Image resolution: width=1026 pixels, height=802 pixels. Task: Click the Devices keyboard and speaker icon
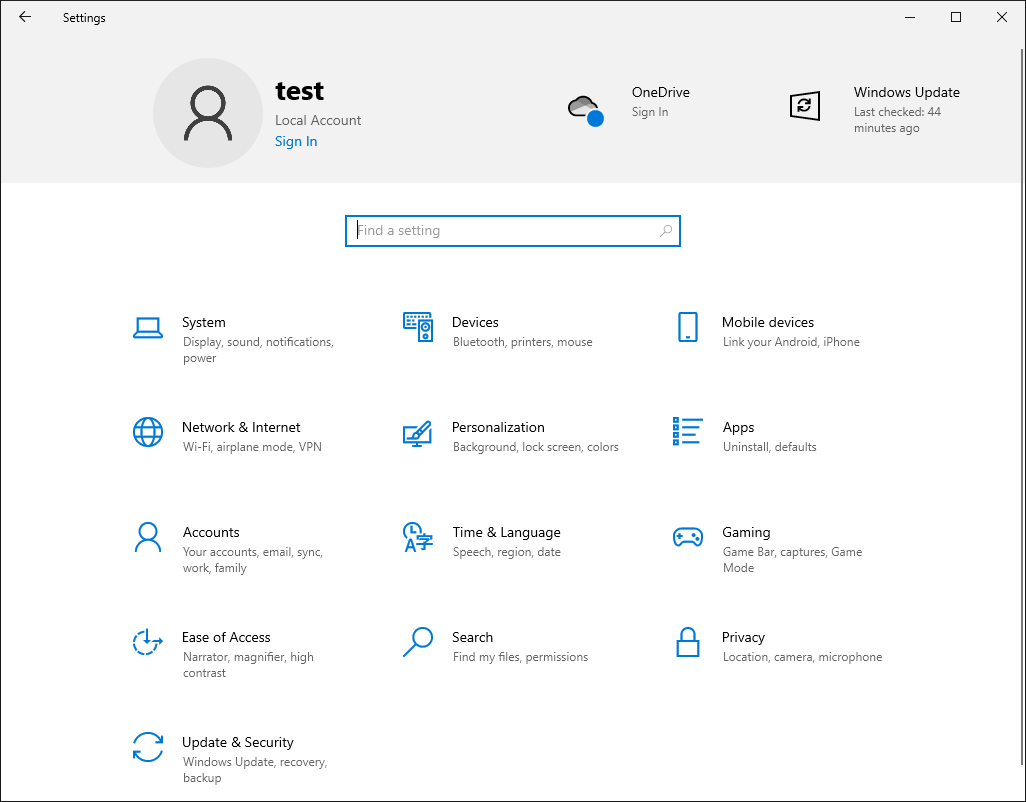click(417, 326)
